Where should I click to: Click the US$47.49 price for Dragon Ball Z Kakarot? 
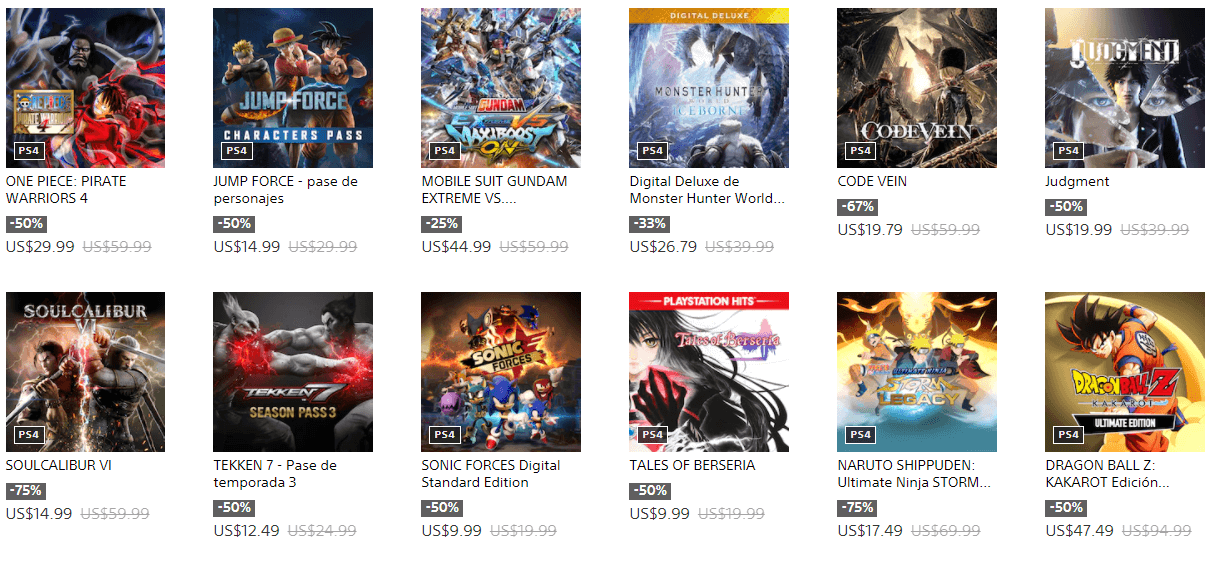tap(1080, 531)
